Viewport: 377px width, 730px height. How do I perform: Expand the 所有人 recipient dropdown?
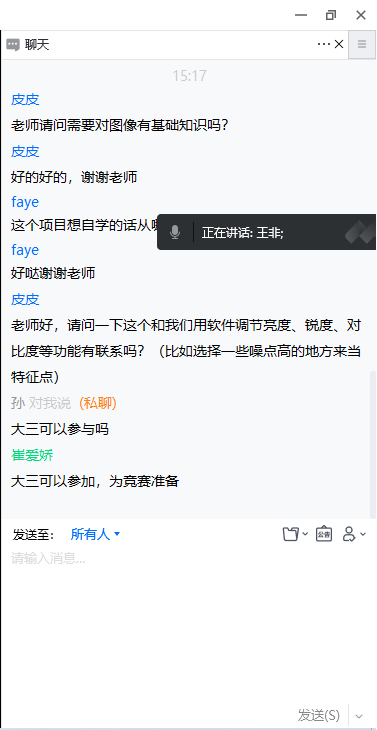pos(95,534)
